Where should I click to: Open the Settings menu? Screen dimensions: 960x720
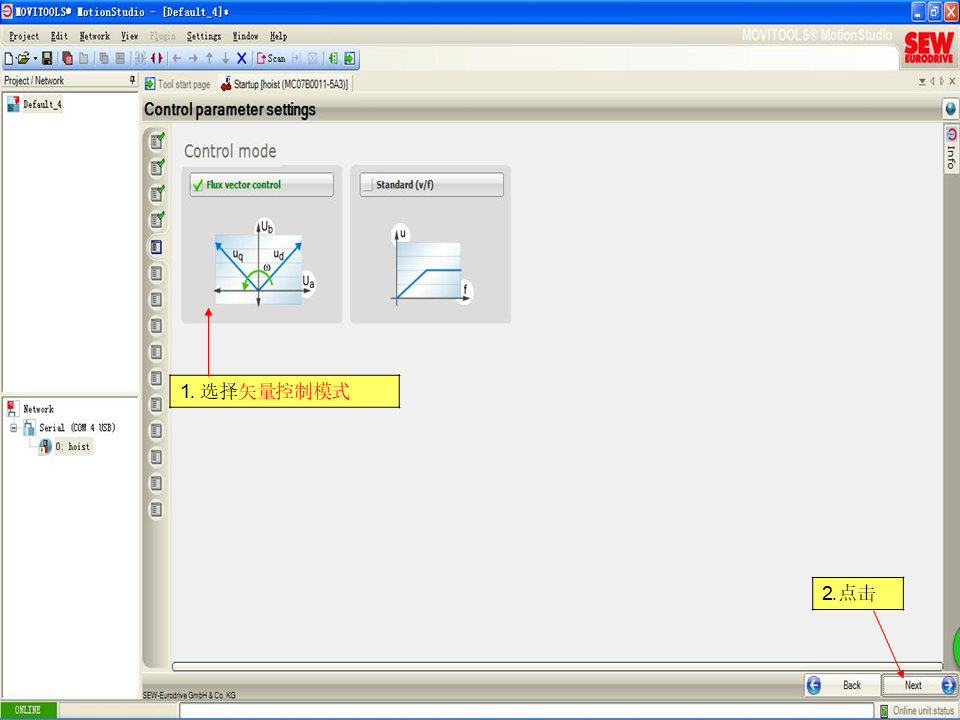click(203, 36)
